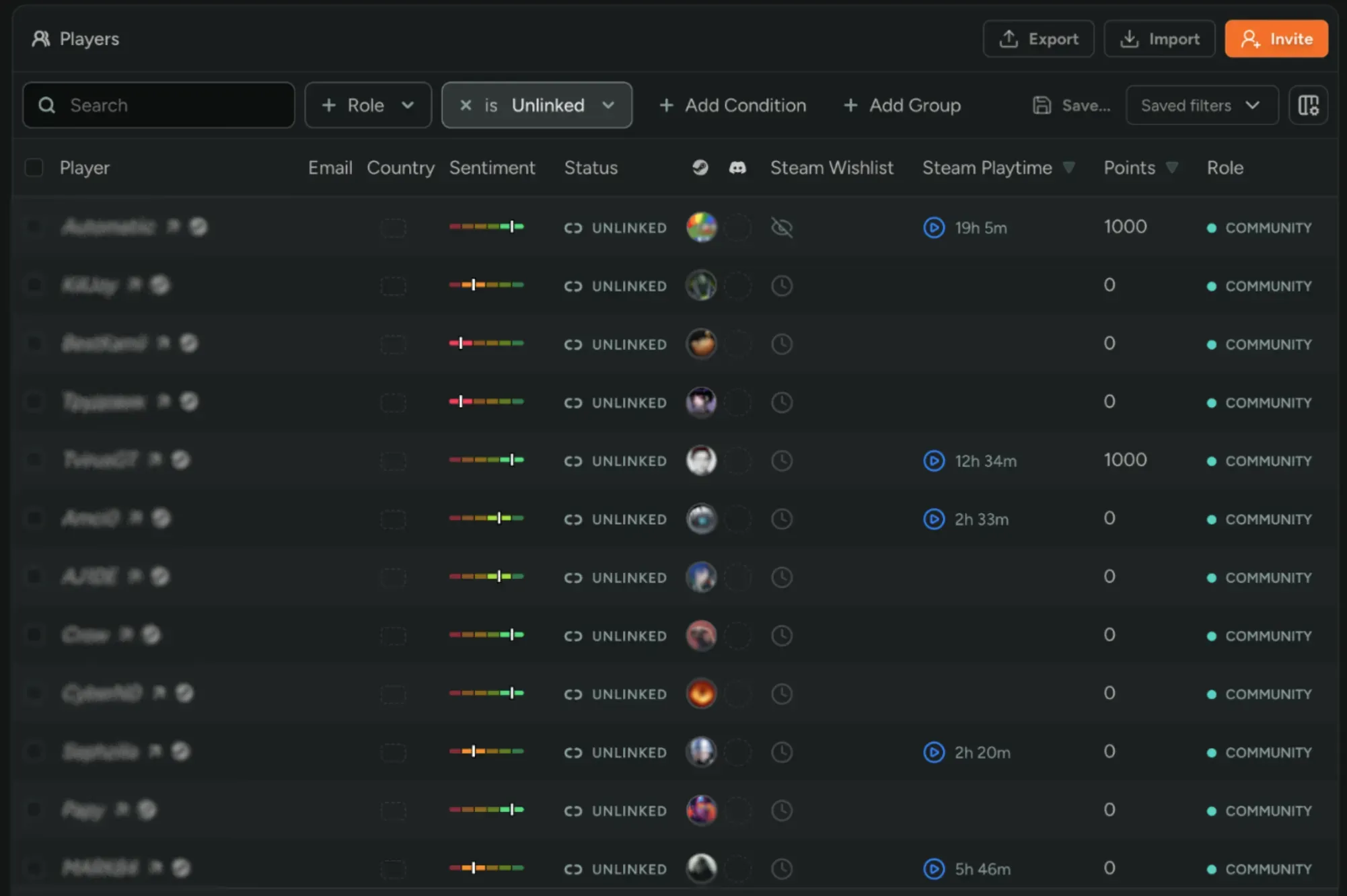Image resolution: width=1347 pixels, height=896 pixels.
Task: Click the Steam column header icon
Action: click(x=700, y=167)
